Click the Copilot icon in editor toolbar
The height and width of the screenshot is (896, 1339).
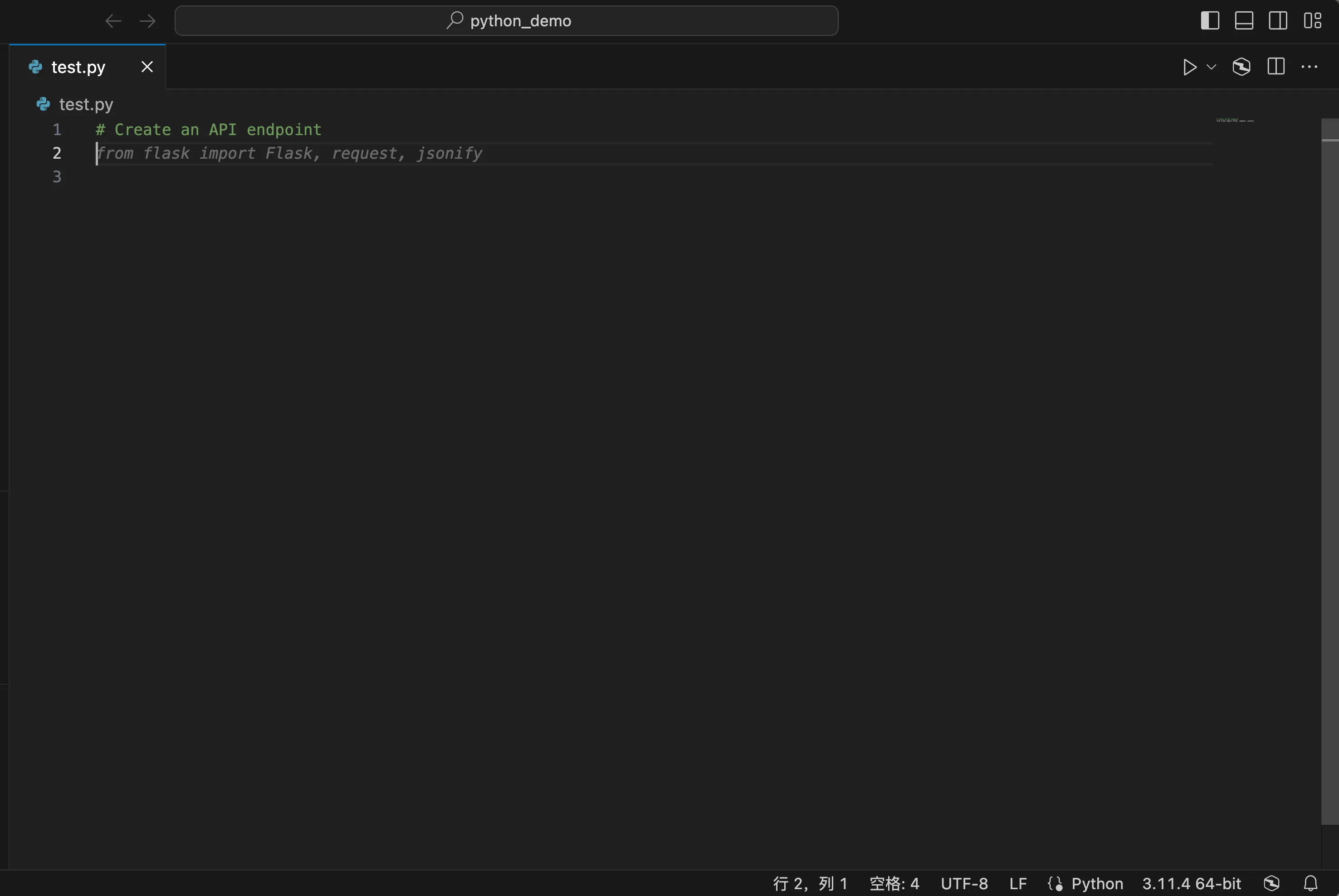tap(1241, 67)
